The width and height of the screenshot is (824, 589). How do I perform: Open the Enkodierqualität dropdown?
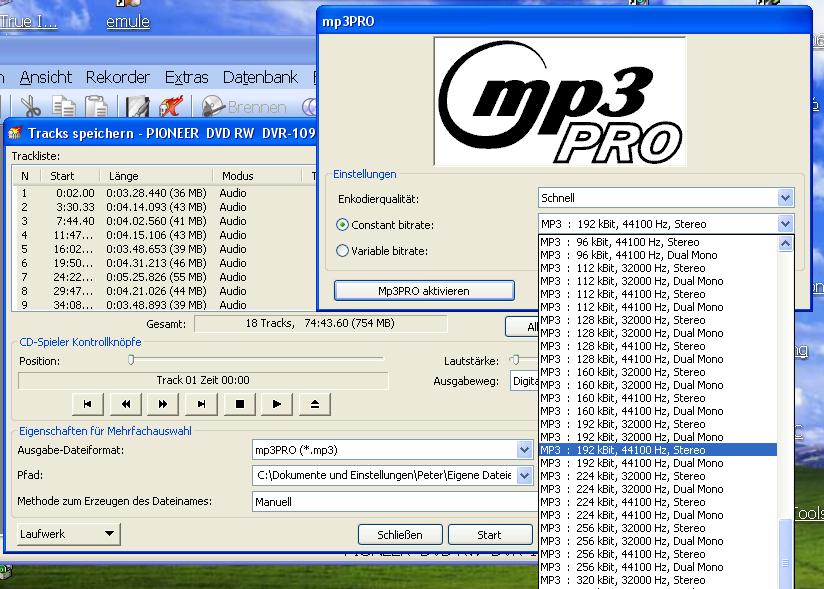(x=785, y=198)
